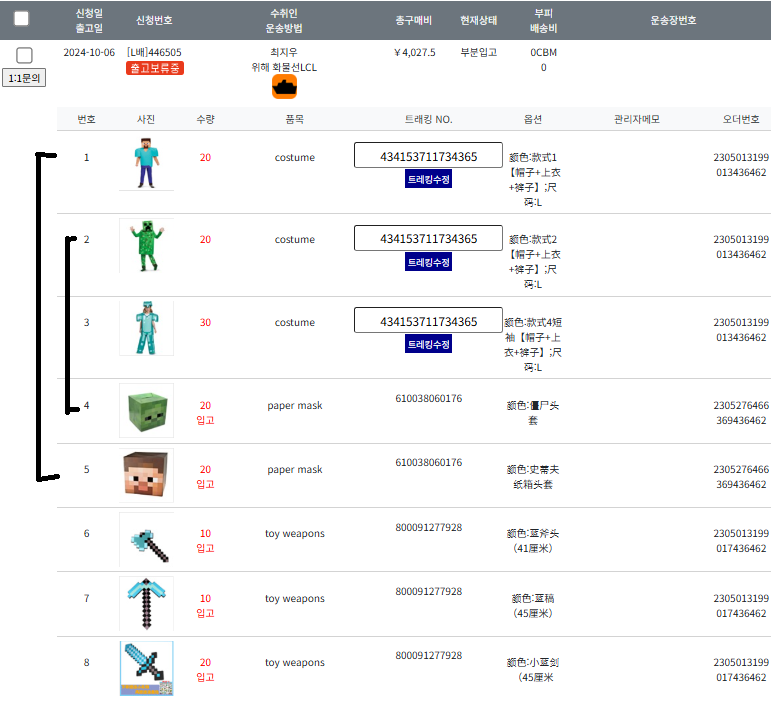Open the diamond pickaxe toy photo
772x701 pixels.
[x=146, y=604]
